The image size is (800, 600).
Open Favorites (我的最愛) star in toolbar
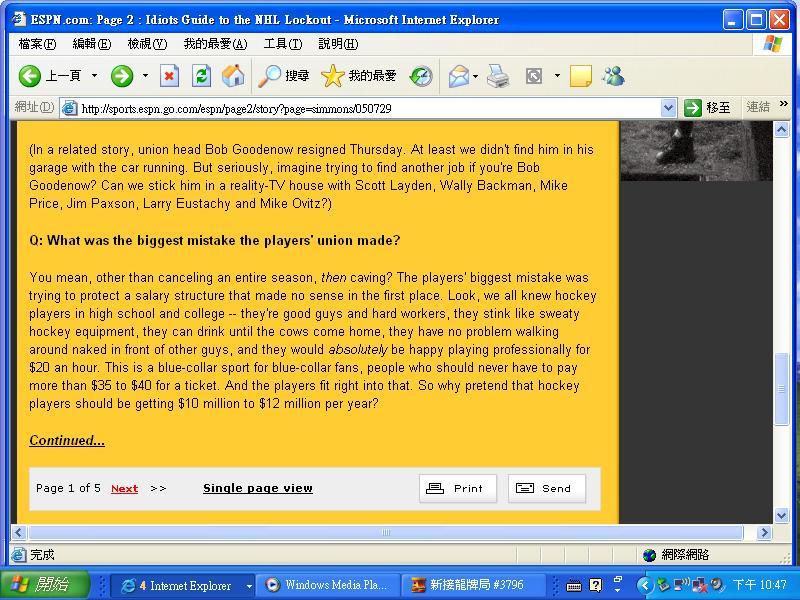pyautogui.click(x=359, y=77)
